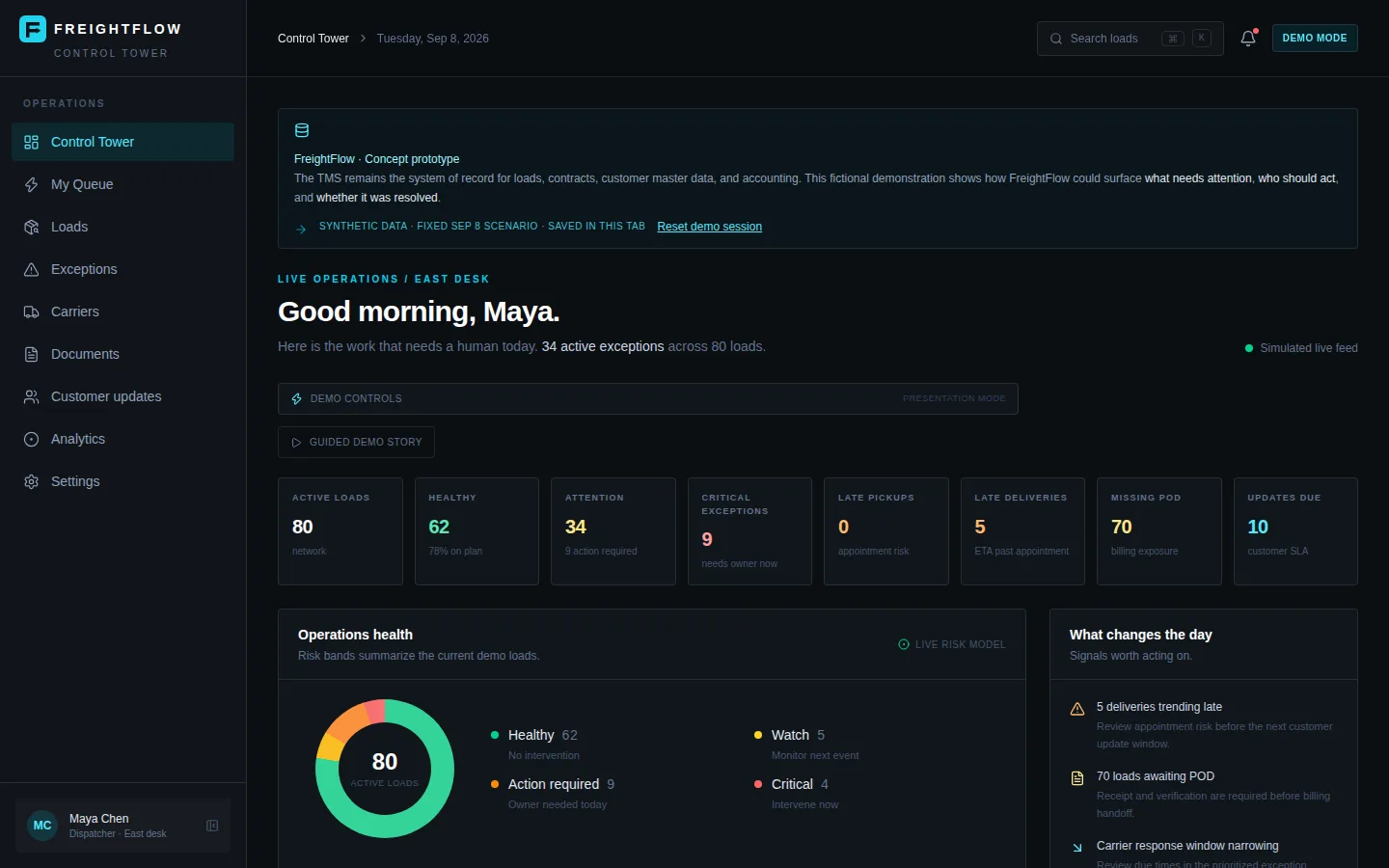
Task: Open My Queue page
Action: [123, 184]
